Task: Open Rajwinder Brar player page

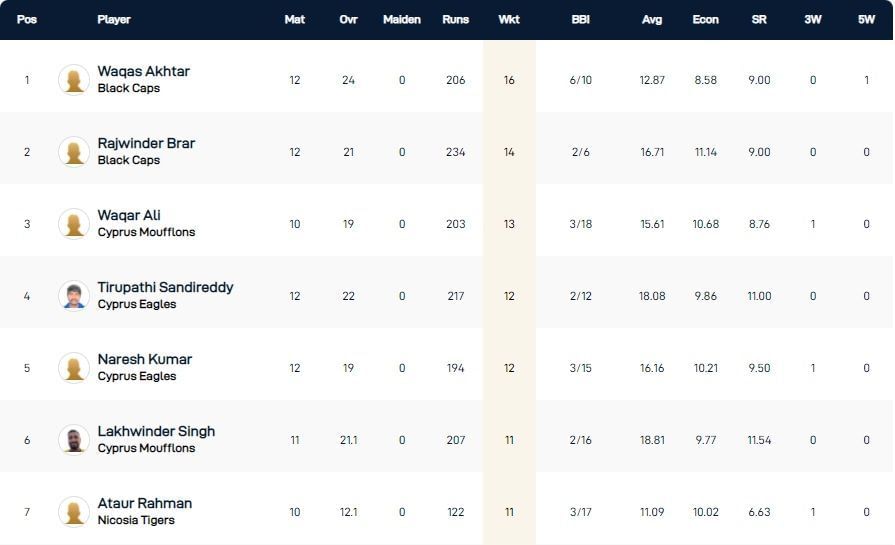Action: click(x=146, y=144)
